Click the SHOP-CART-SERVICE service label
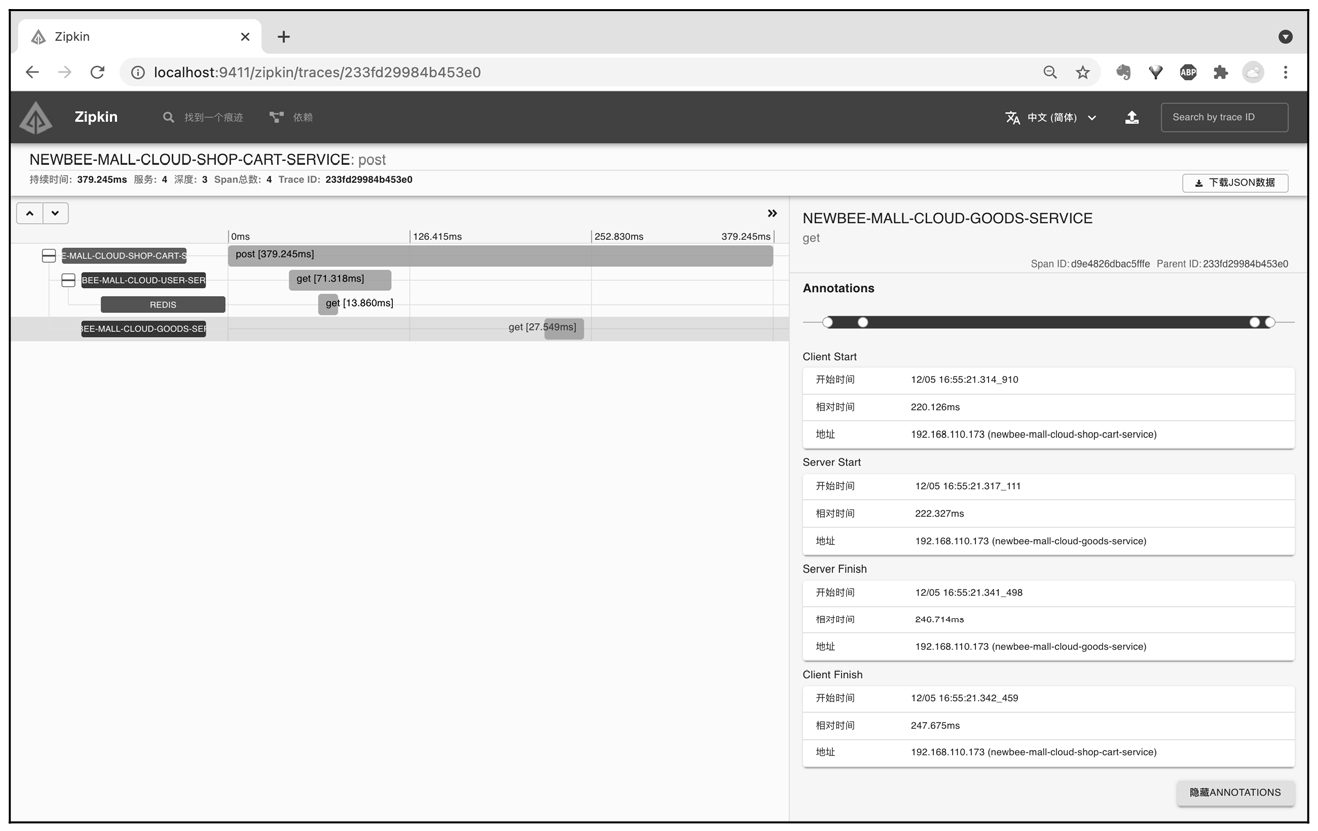Viewport: 1318px width, 831px height. [124, 256]
